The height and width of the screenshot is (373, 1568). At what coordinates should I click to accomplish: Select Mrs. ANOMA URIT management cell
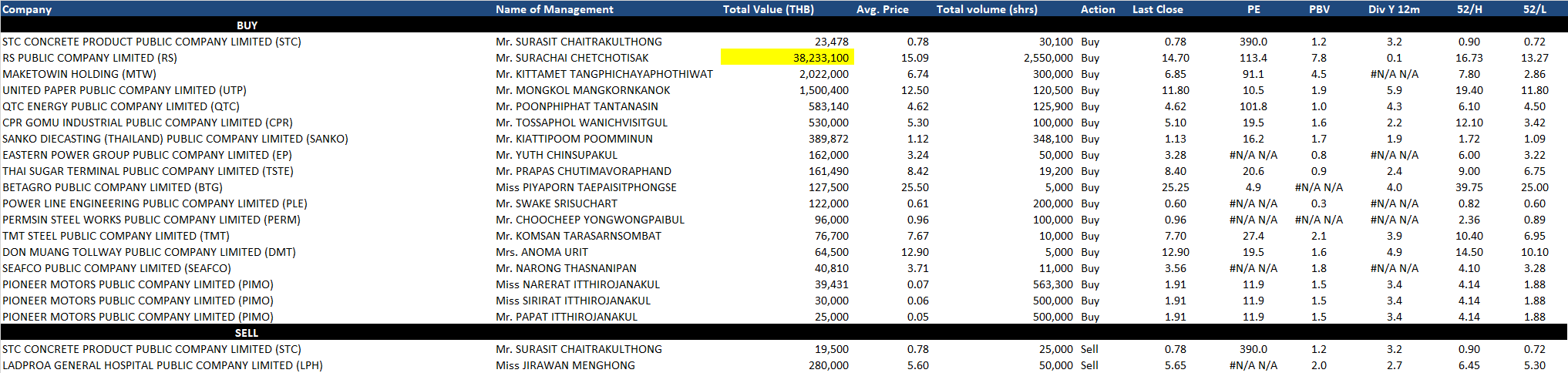pyautogui.click(x=541, y=252)
